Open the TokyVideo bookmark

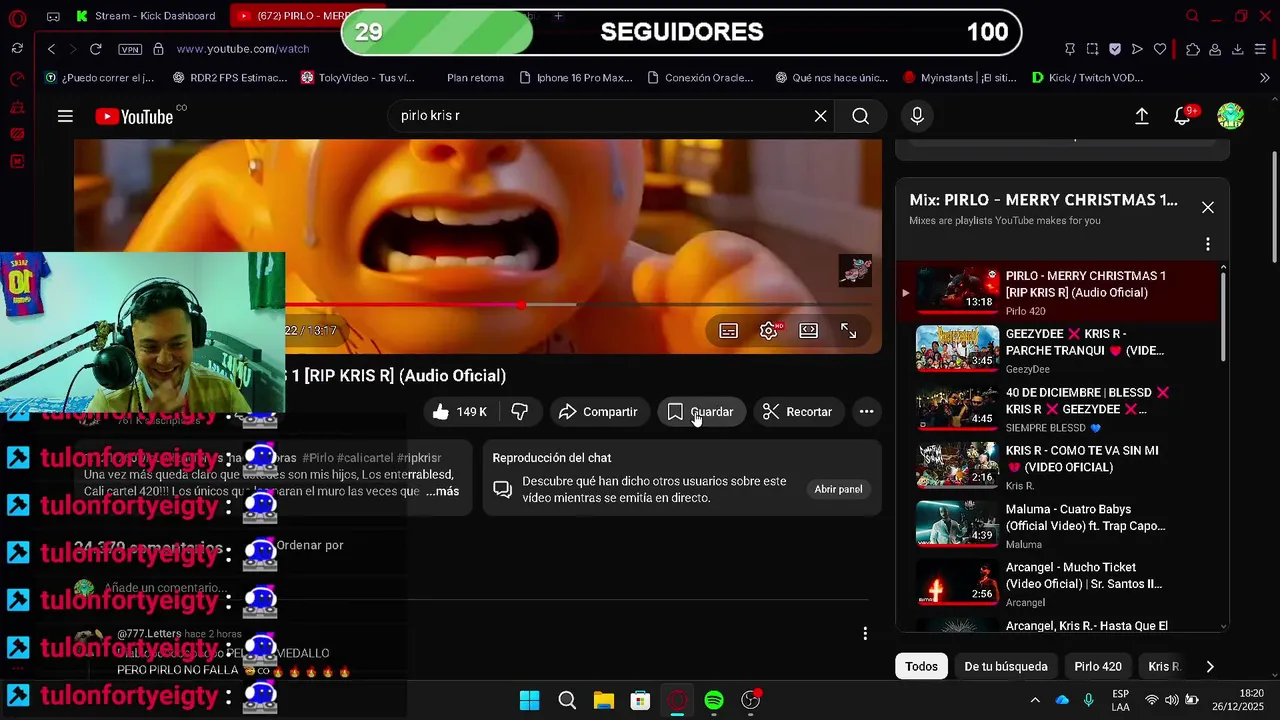[358, 77]
